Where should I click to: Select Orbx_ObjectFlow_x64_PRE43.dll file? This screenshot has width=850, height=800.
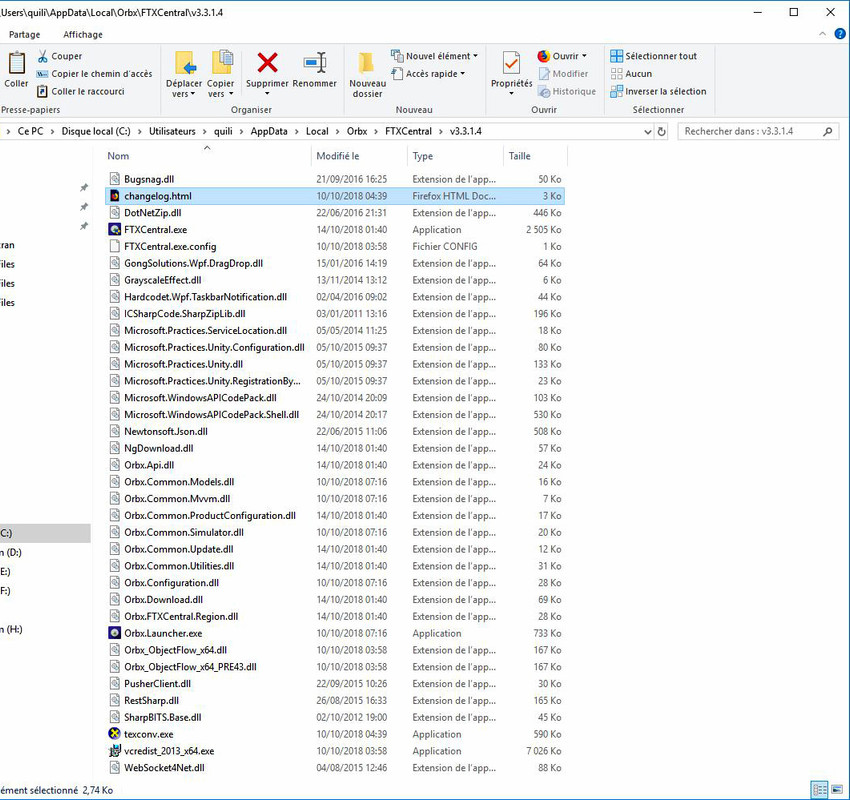coord(190,667)
